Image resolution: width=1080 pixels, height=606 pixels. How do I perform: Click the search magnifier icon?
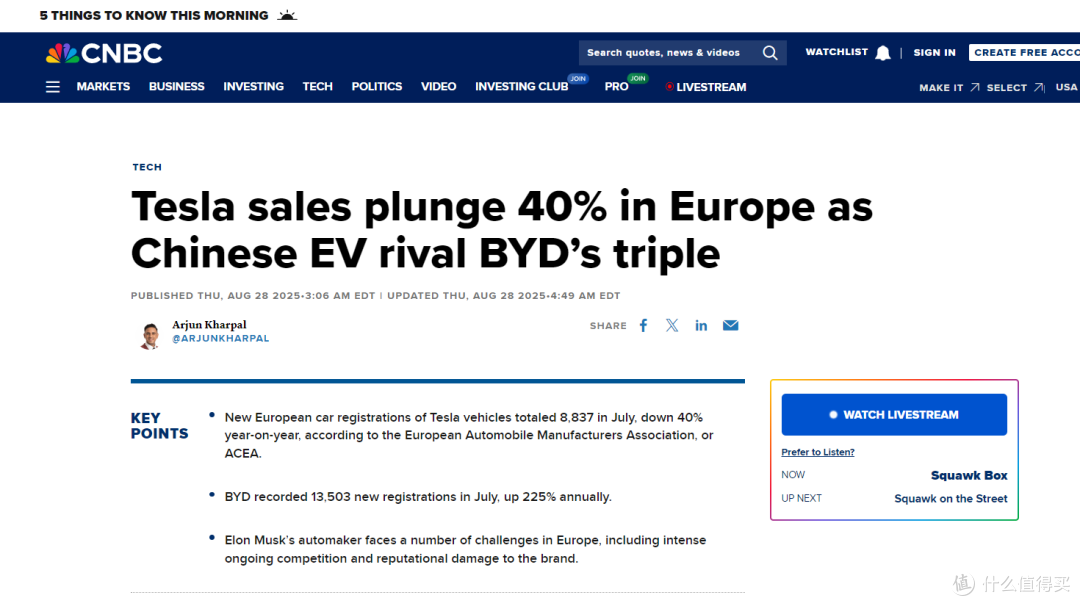pos(770,53)
